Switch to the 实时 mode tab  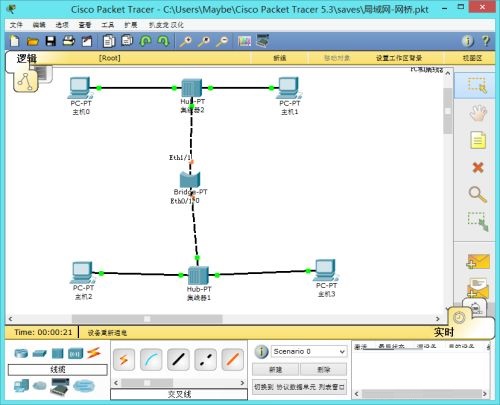444,332
